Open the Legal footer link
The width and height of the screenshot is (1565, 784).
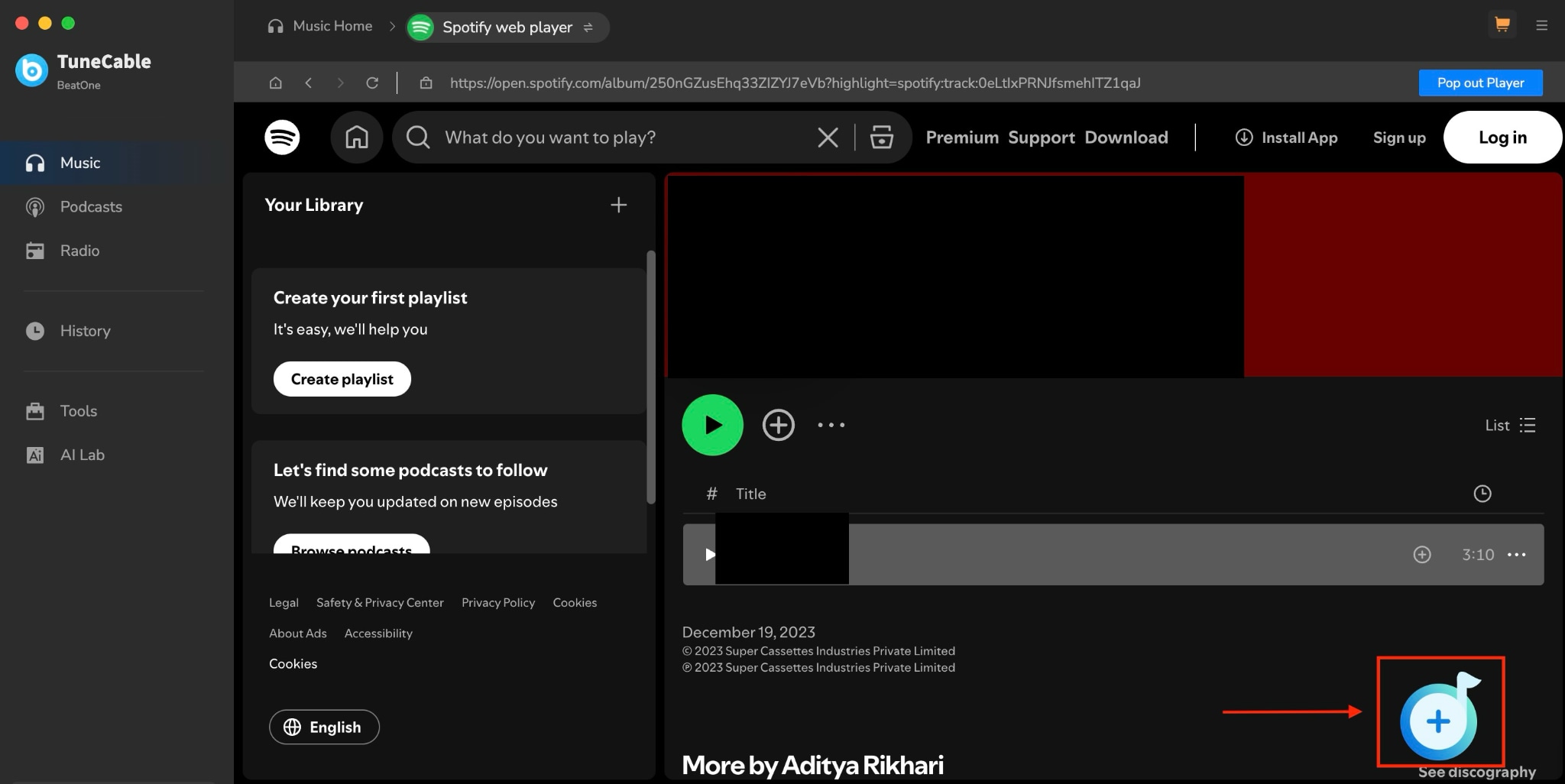pyautogui.click(x=284, y=603)
